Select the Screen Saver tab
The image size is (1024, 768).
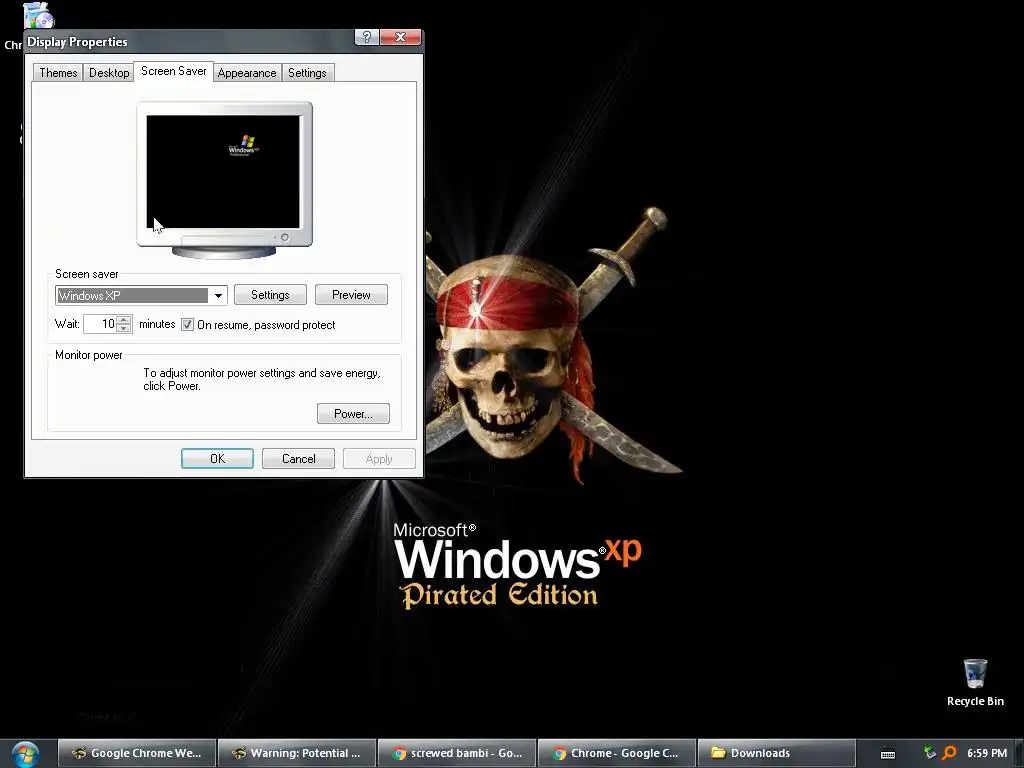click(174, 71)
